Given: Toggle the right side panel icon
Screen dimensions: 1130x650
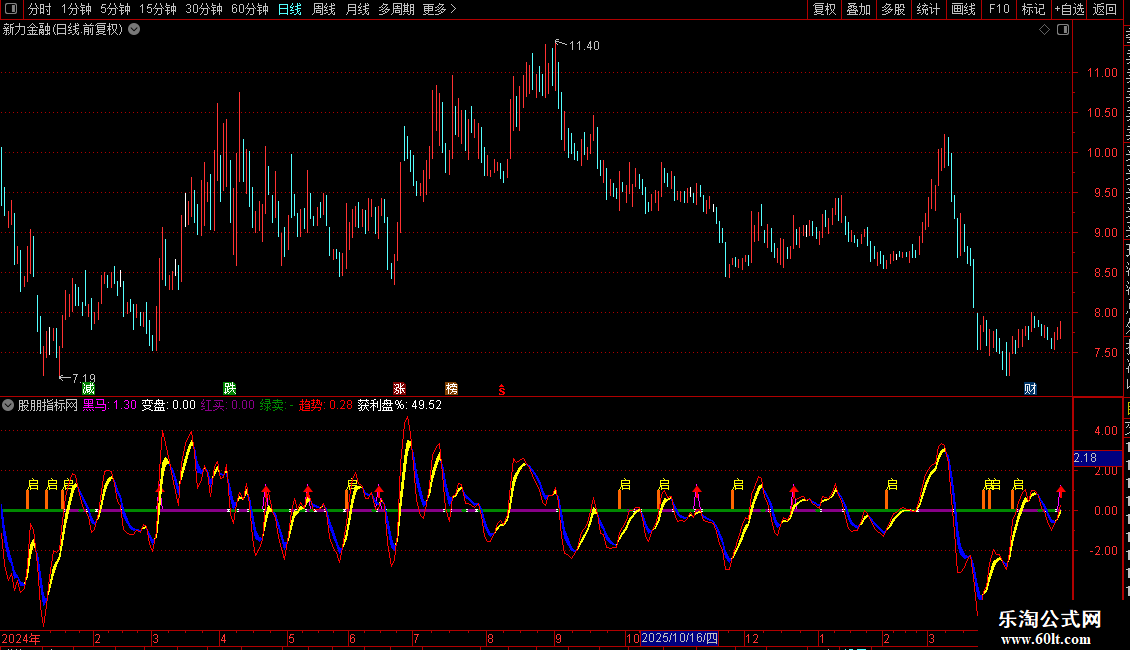Looking at the screenshot, I should 1063,30.
